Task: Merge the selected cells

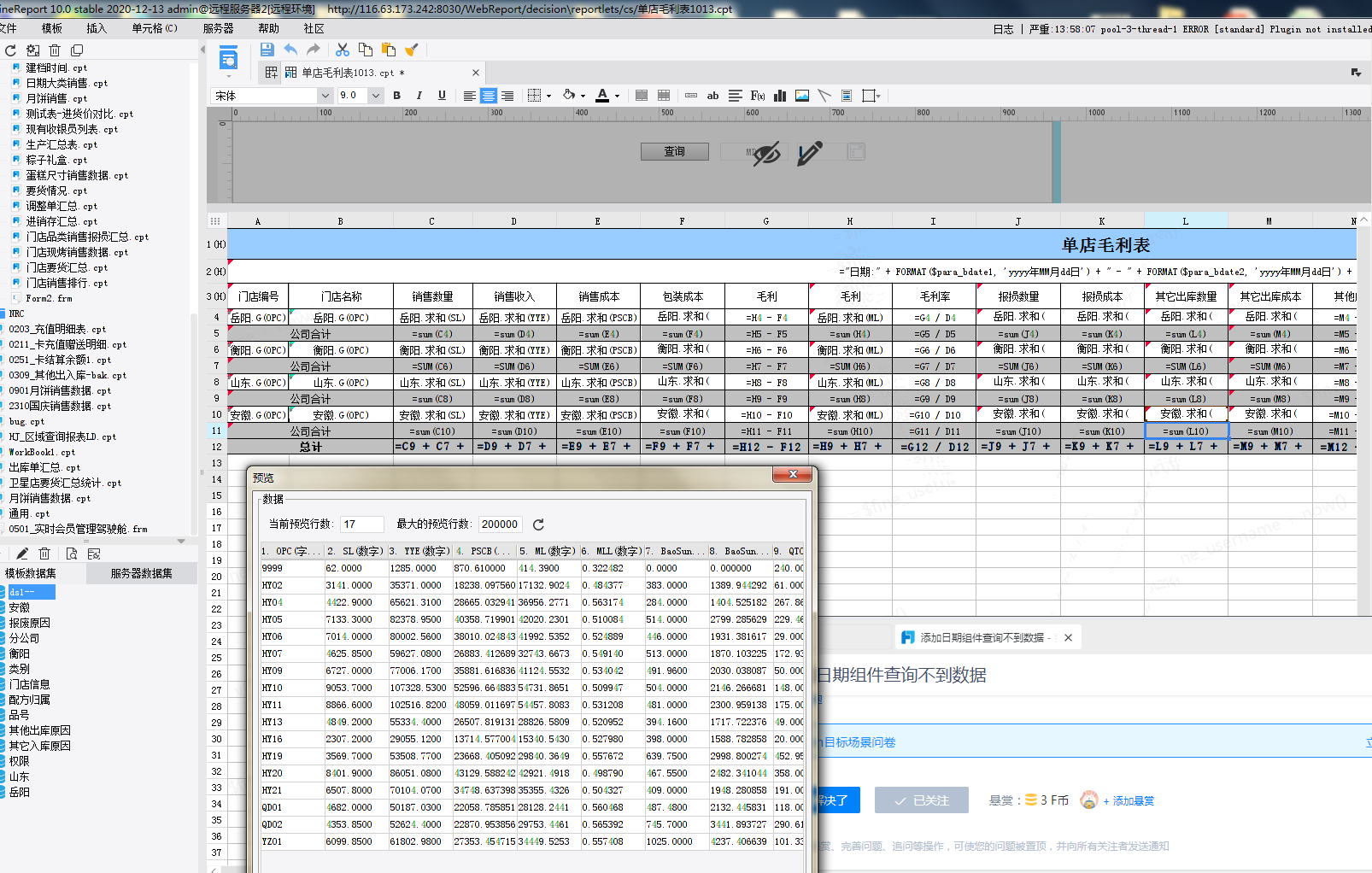Action: click(x=642, y=96)
